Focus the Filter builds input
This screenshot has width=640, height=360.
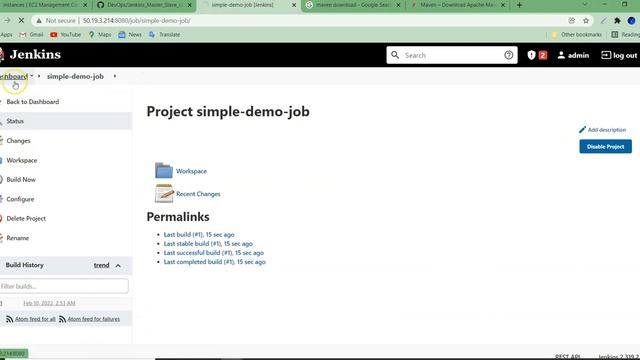64,286
